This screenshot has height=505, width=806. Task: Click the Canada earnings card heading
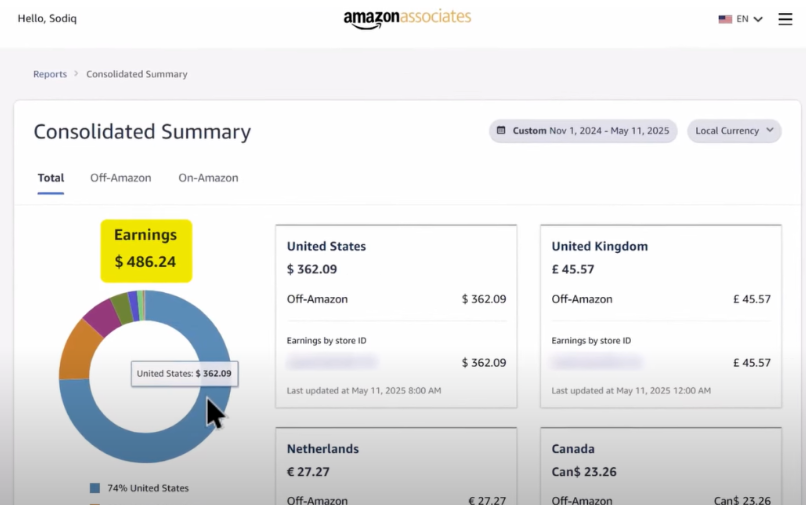point(573,449)
